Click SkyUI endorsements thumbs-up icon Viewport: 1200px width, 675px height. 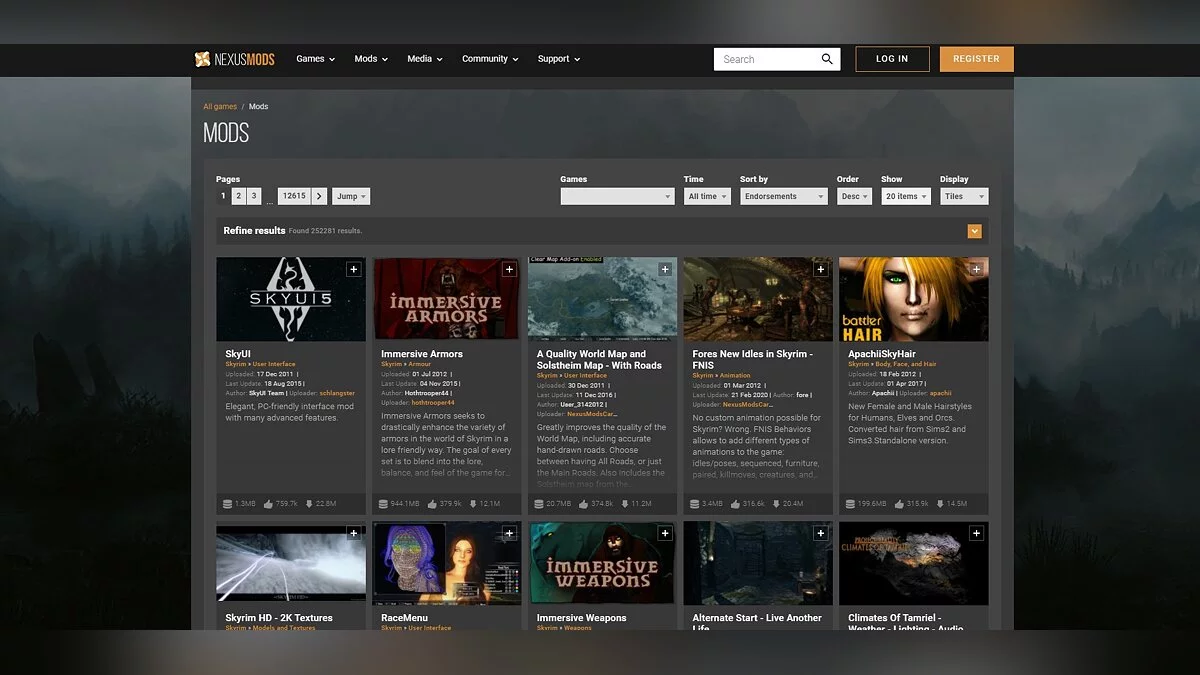click(x=268, y=504)
